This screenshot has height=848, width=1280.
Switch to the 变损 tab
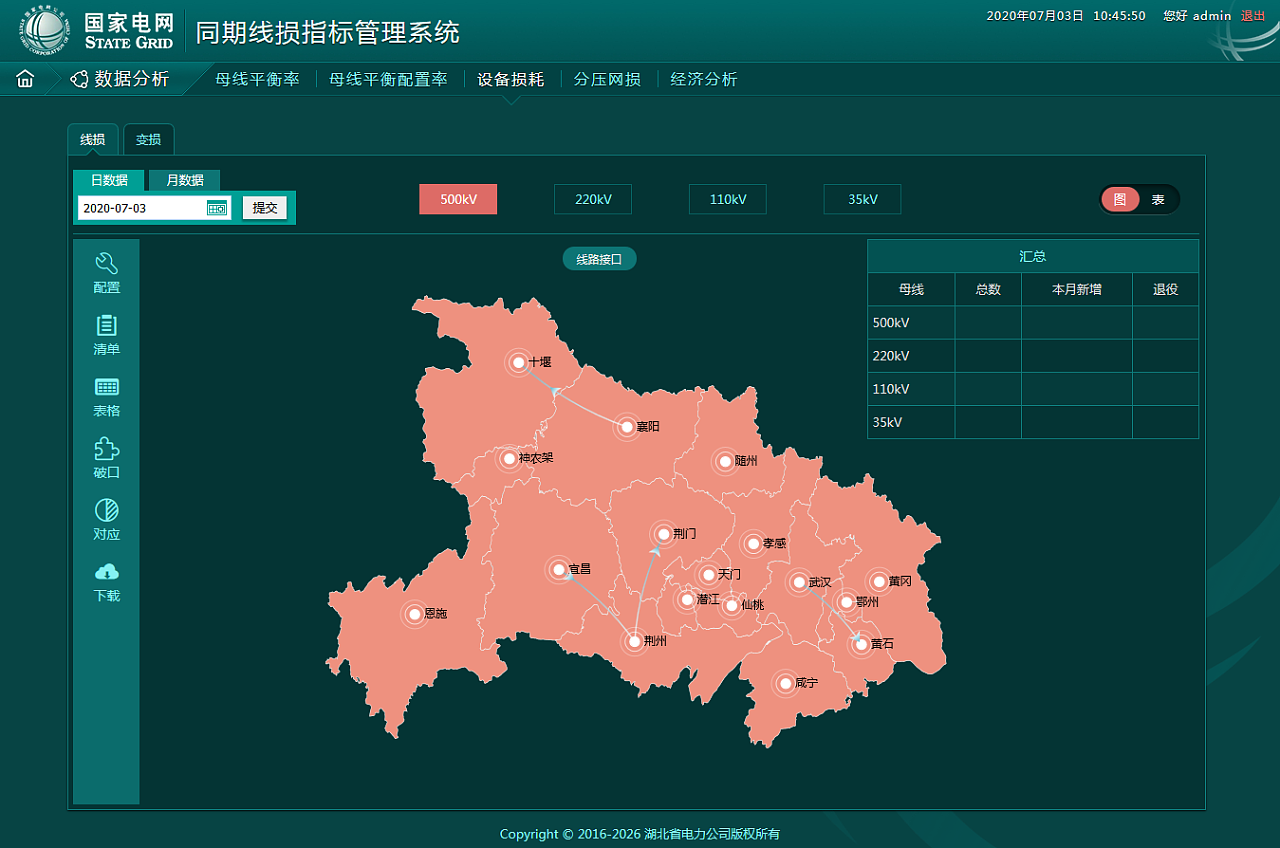[148, 139]
